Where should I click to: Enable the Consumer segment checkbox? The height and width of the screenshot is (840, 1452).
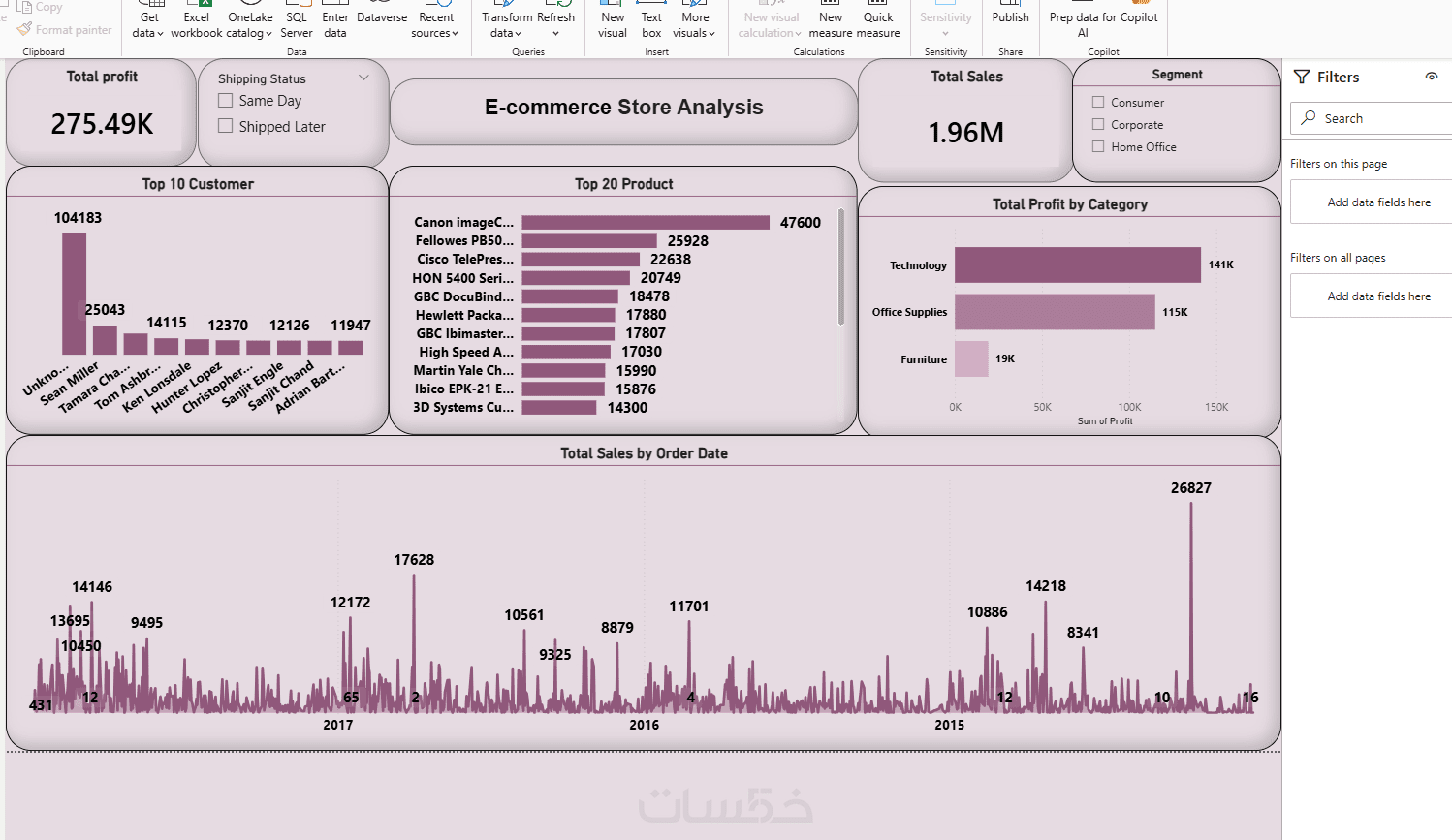pyautogui.click(x=1098, y=102)
